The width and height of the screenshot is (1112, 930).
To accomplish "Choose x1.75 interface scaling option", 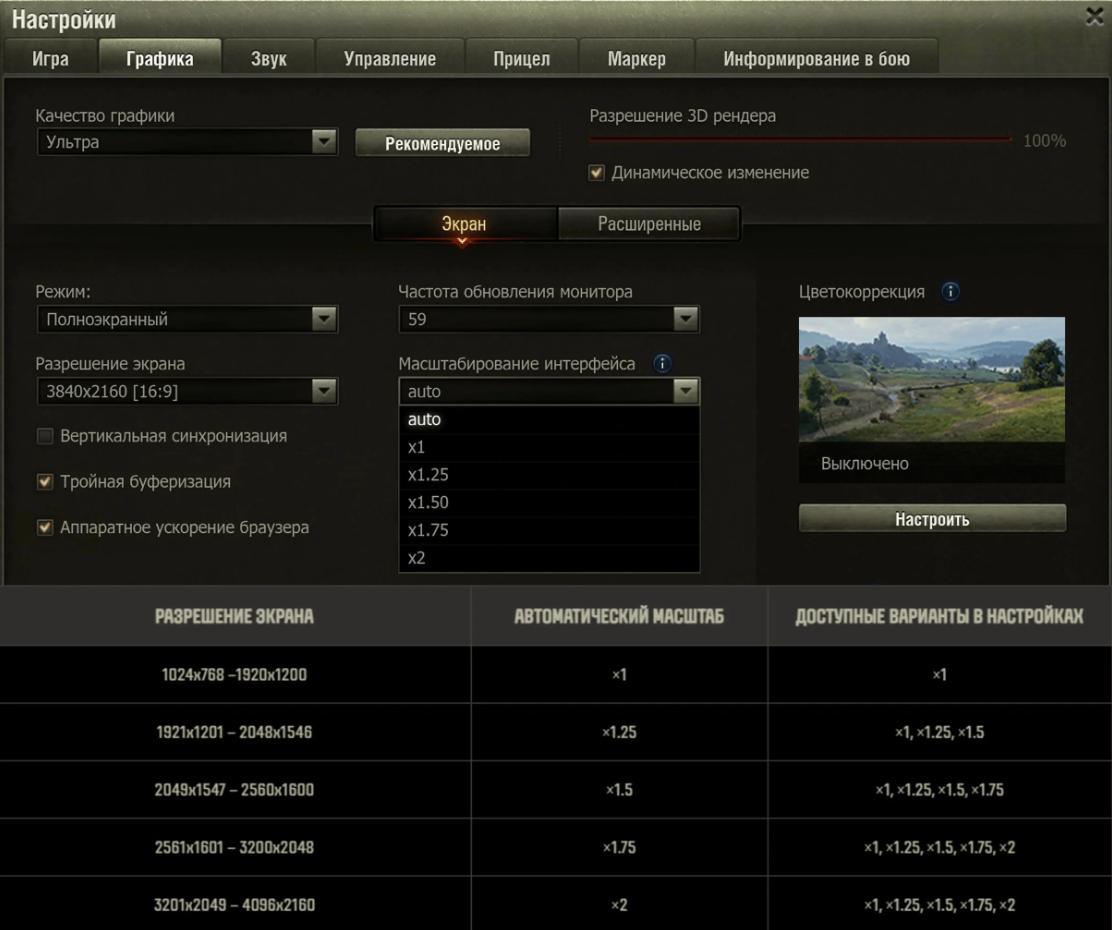I will pyautogui.click(x=549, y=530).
